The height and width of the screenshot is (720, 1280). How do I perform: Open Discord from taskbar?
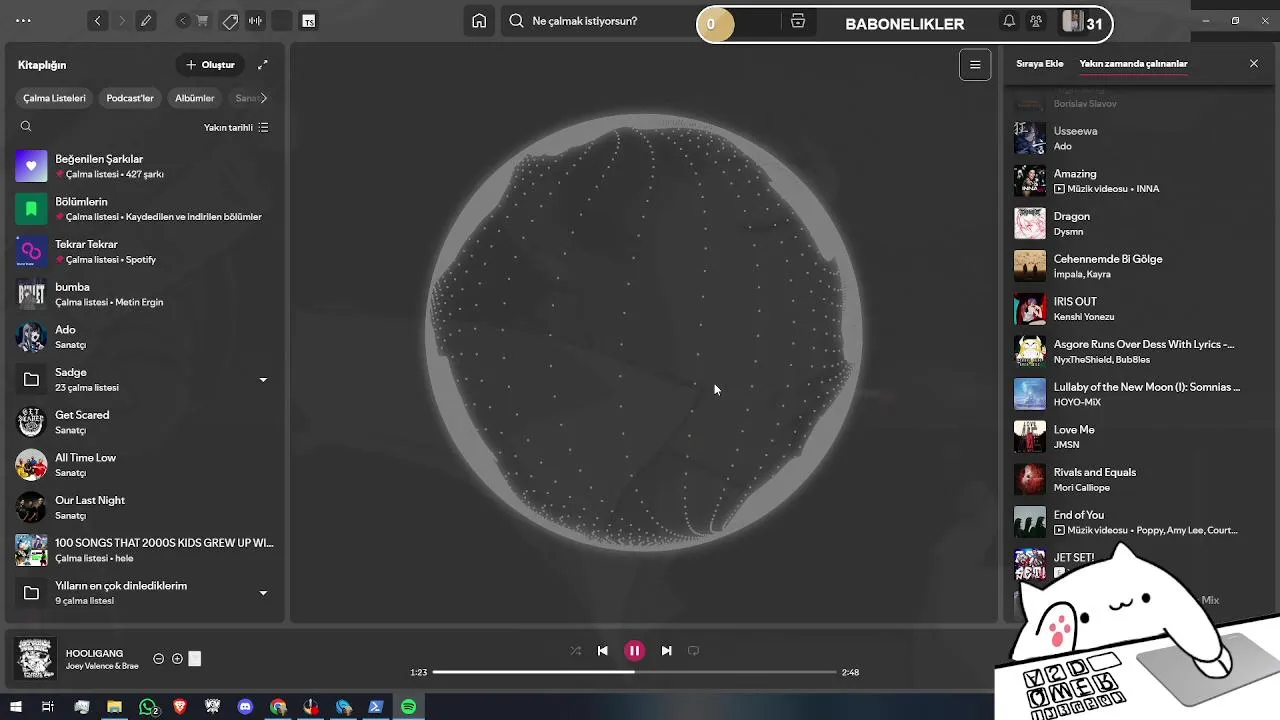[x=245, y=707]
